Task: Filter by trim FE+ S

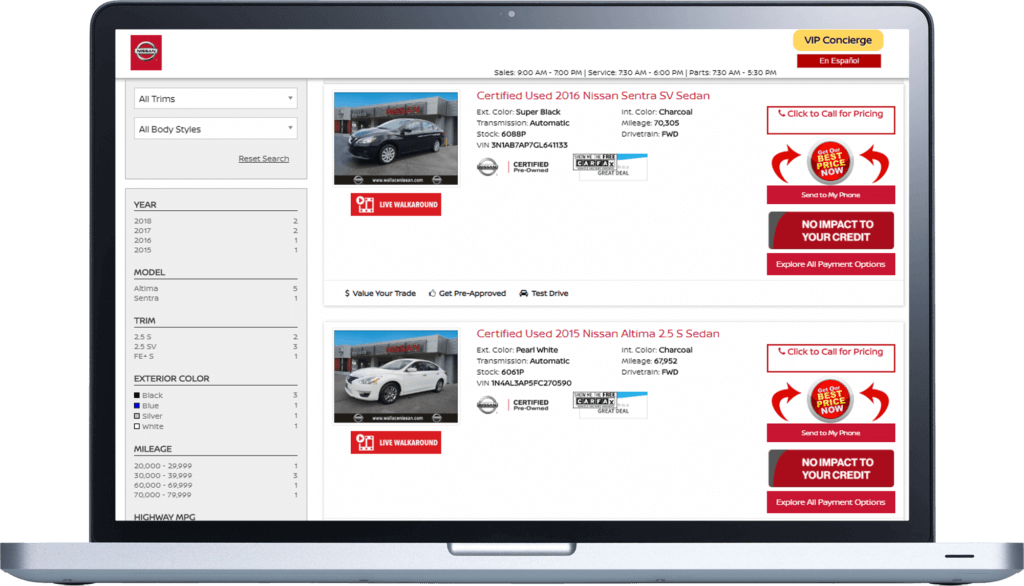Action: pyautogui.click(x=144, y=356)
